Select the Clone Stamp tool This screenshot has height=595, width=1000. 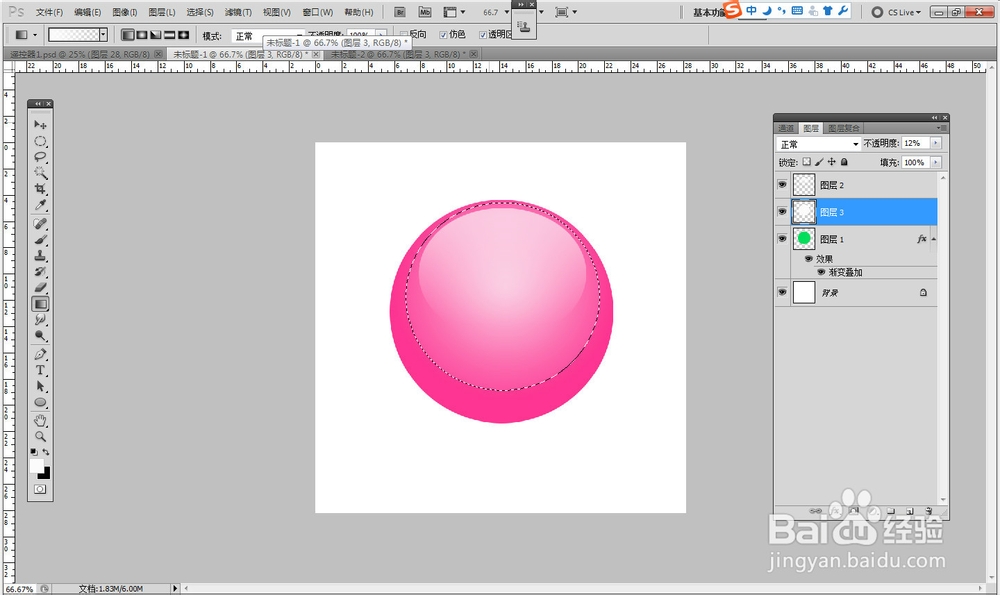(x=41, y=255)
